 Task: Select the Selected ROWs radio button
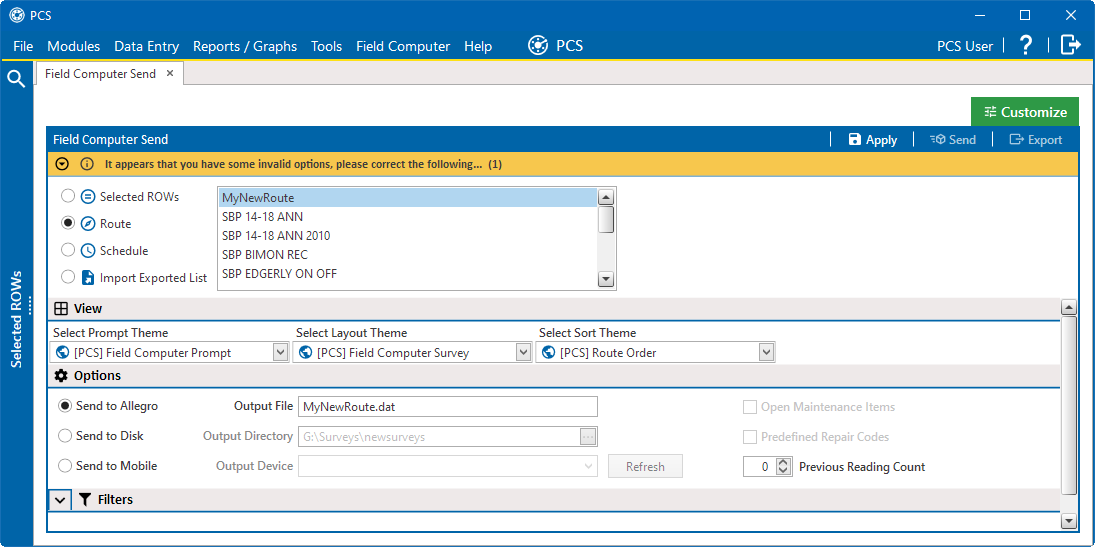68,196
